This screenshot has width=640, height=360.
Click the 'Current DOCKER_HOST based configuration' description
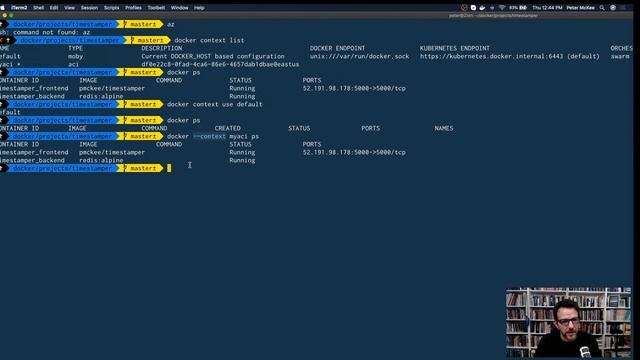tap(213, 56)
